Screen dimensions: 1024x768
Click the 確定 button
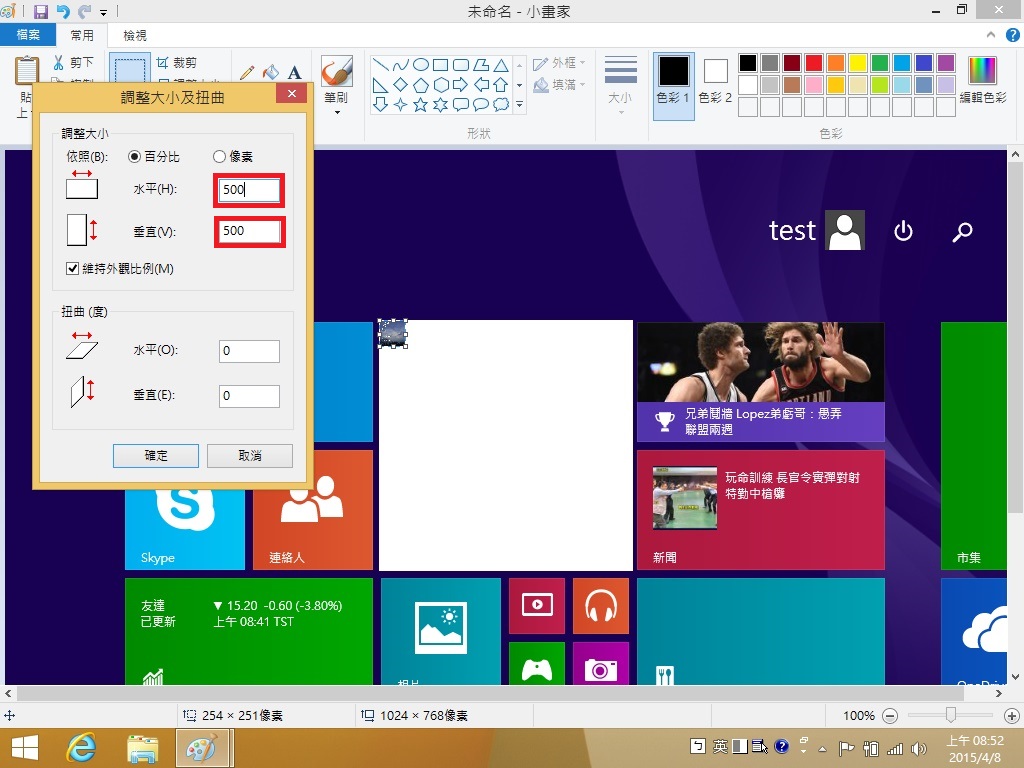[155, 456]
